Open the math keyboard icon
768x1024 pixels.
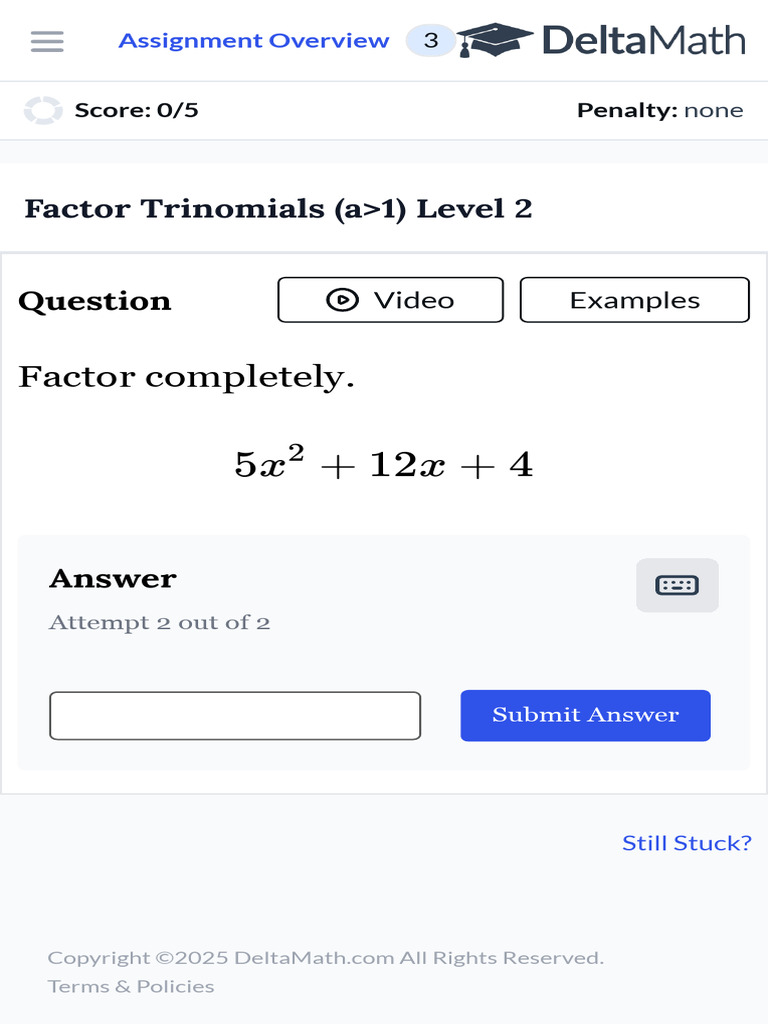[677, 585]
